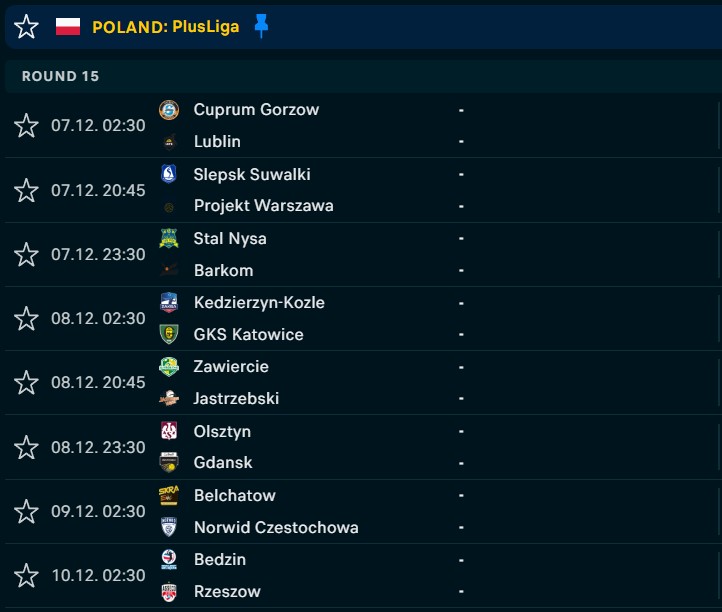Click the Poland flag icon
The width and height of the screenshot is (722, 612).
tap(68, 27)
